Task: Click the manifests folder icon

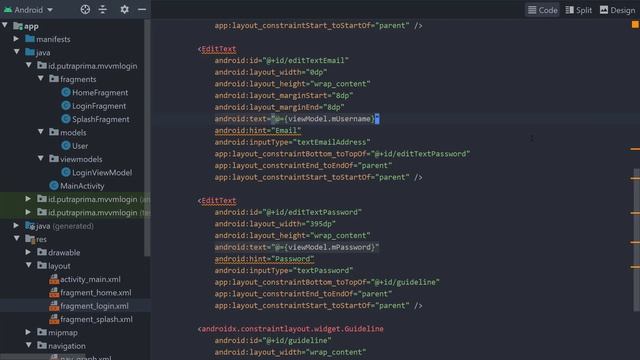Action: tap(30, 39)
